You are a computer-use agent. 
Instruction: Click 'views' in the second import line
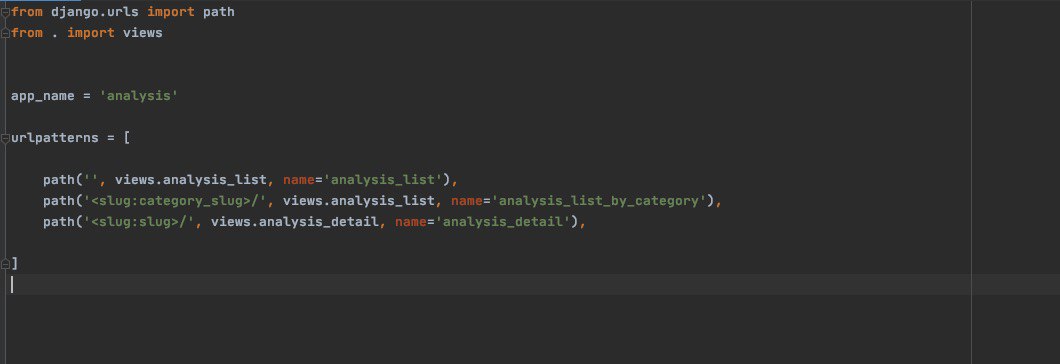pos(143,33)
